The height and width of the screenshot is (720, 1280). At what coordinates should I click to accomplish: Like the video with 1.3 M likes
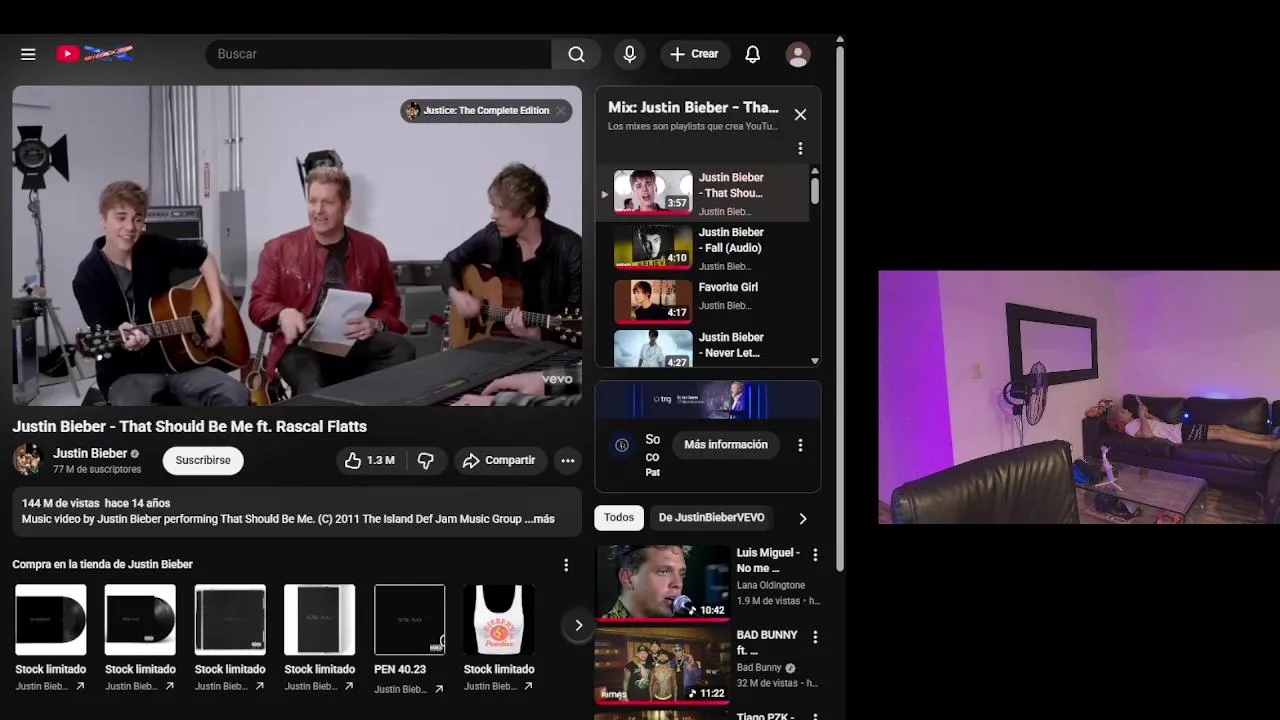(x=370, y=460)
